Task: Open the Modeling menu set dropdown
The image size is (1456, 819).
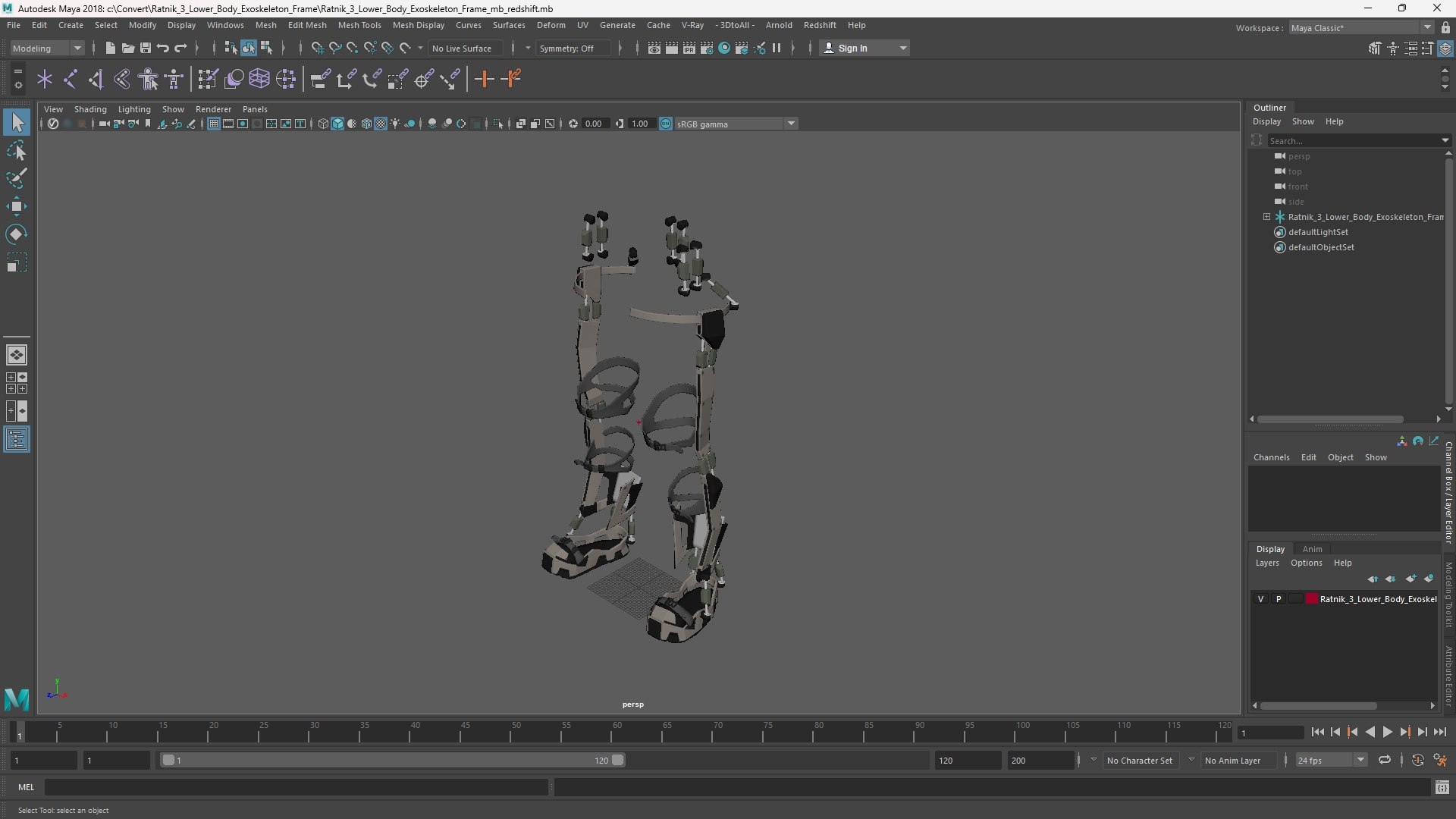Action: point(47,48)
